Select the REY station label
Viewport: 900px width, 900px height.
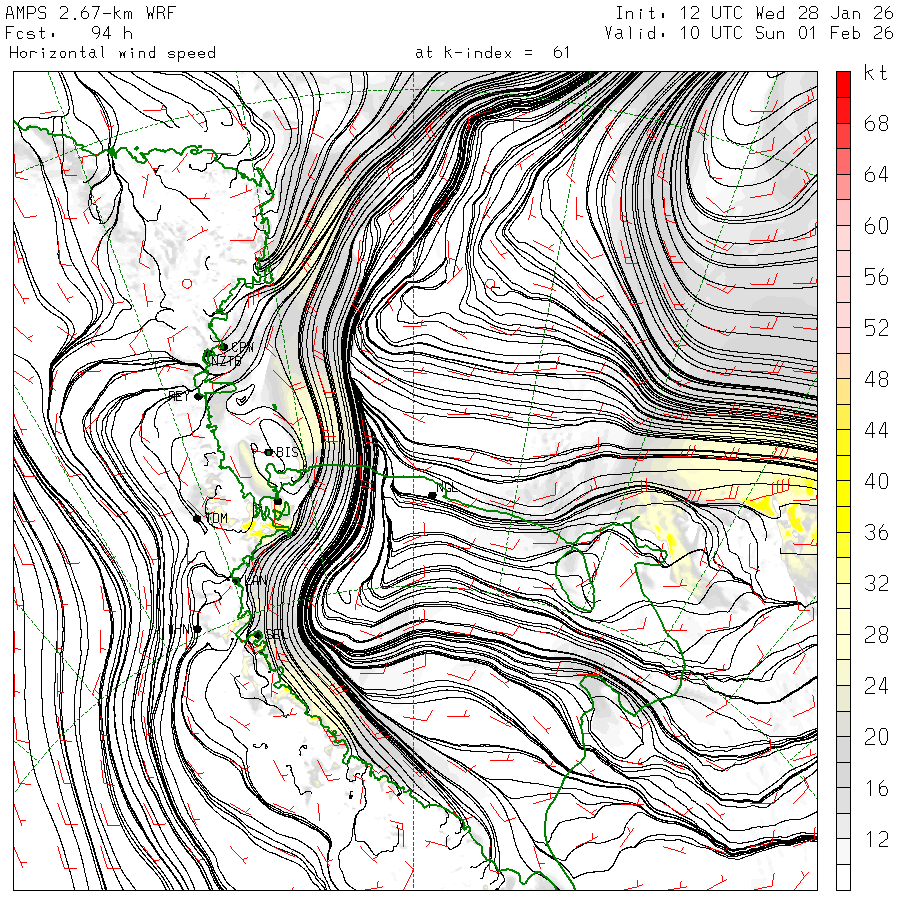[x=179, y=396]
